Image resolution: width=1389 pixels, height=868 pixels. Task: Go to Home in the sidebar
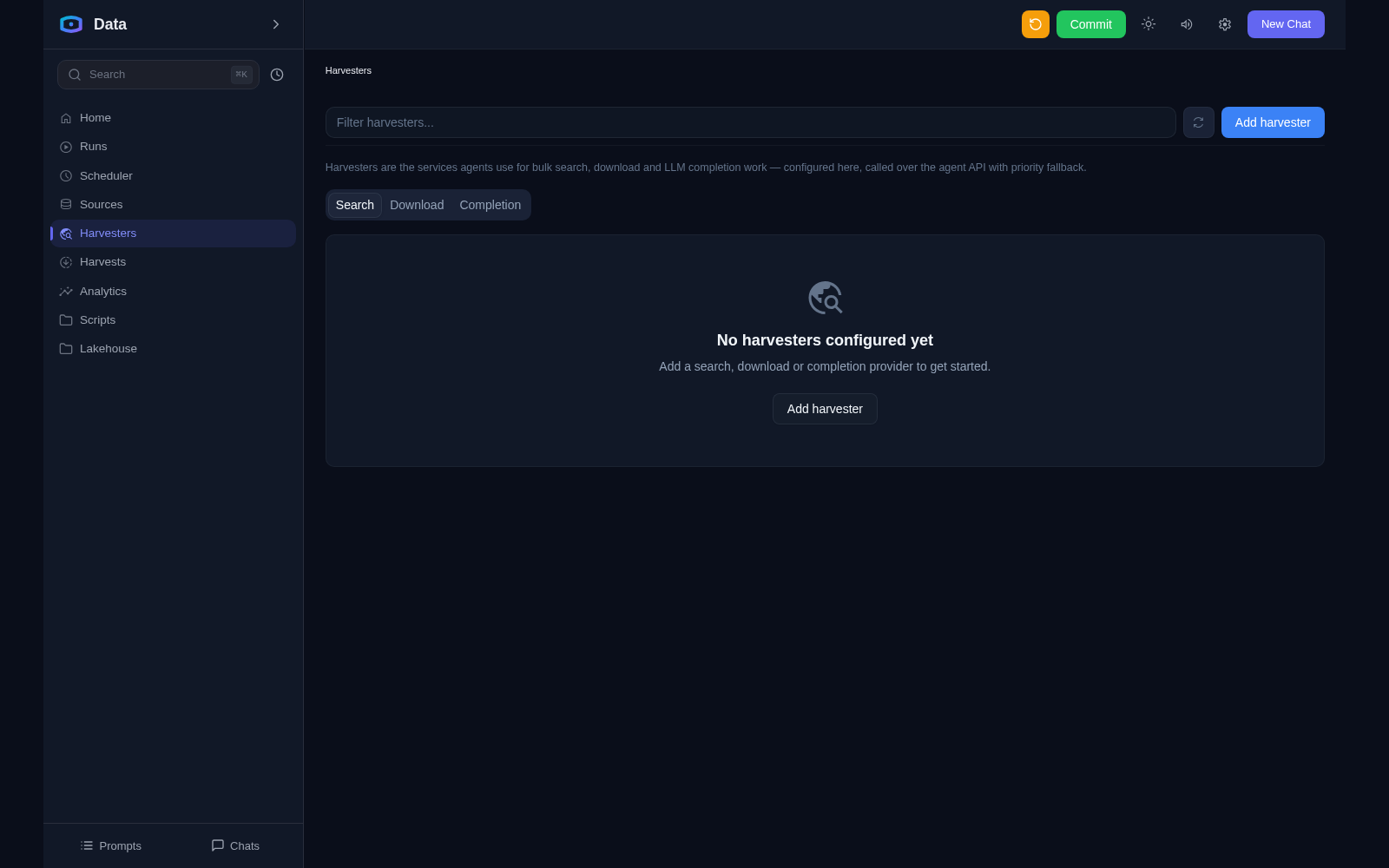point(173,118)
